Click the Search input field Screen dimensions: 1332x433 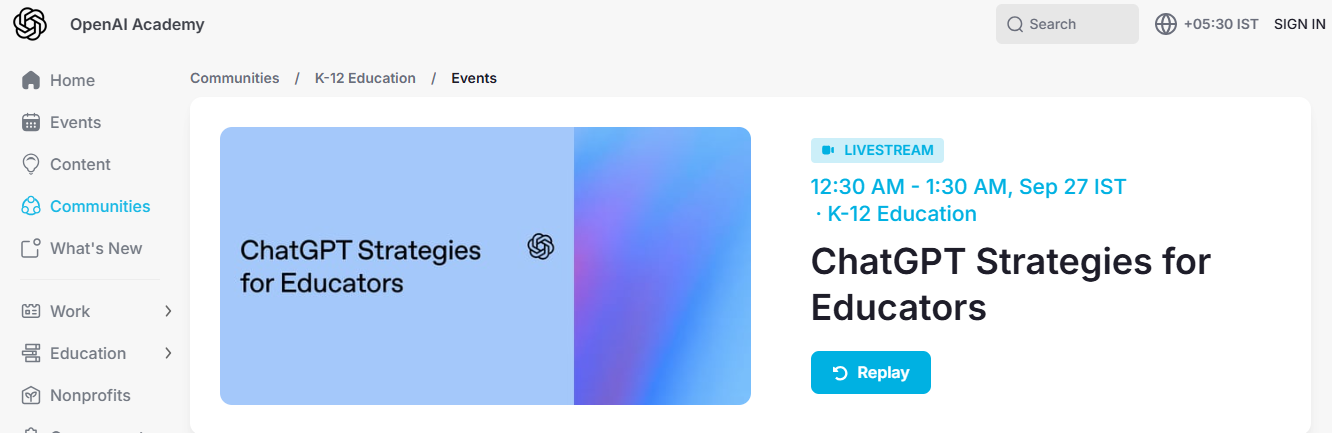[x=1067, y=24]
